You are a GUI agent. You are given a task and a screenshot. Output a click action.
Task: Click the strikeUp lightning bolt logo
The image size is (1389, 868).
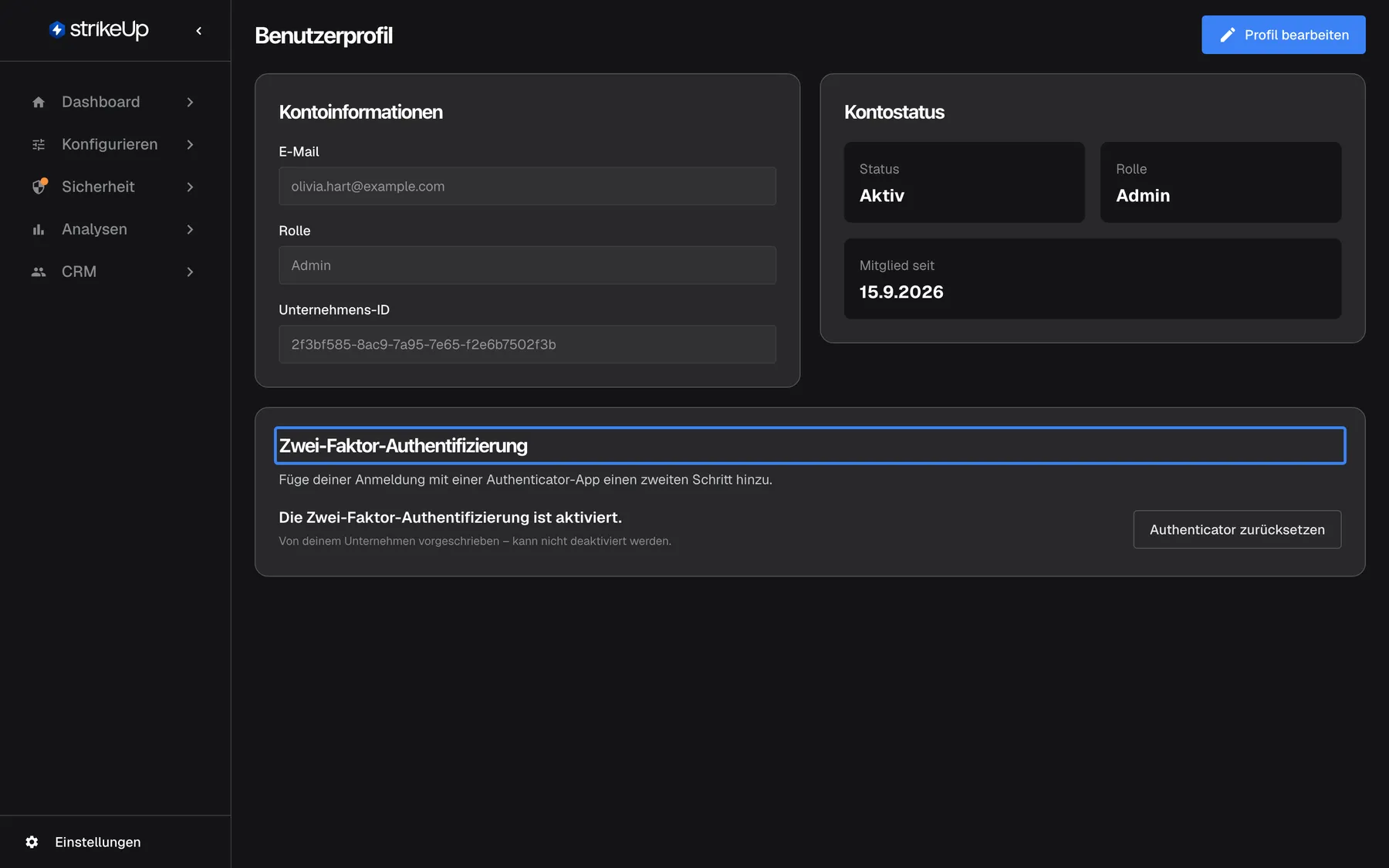[57, 30]
